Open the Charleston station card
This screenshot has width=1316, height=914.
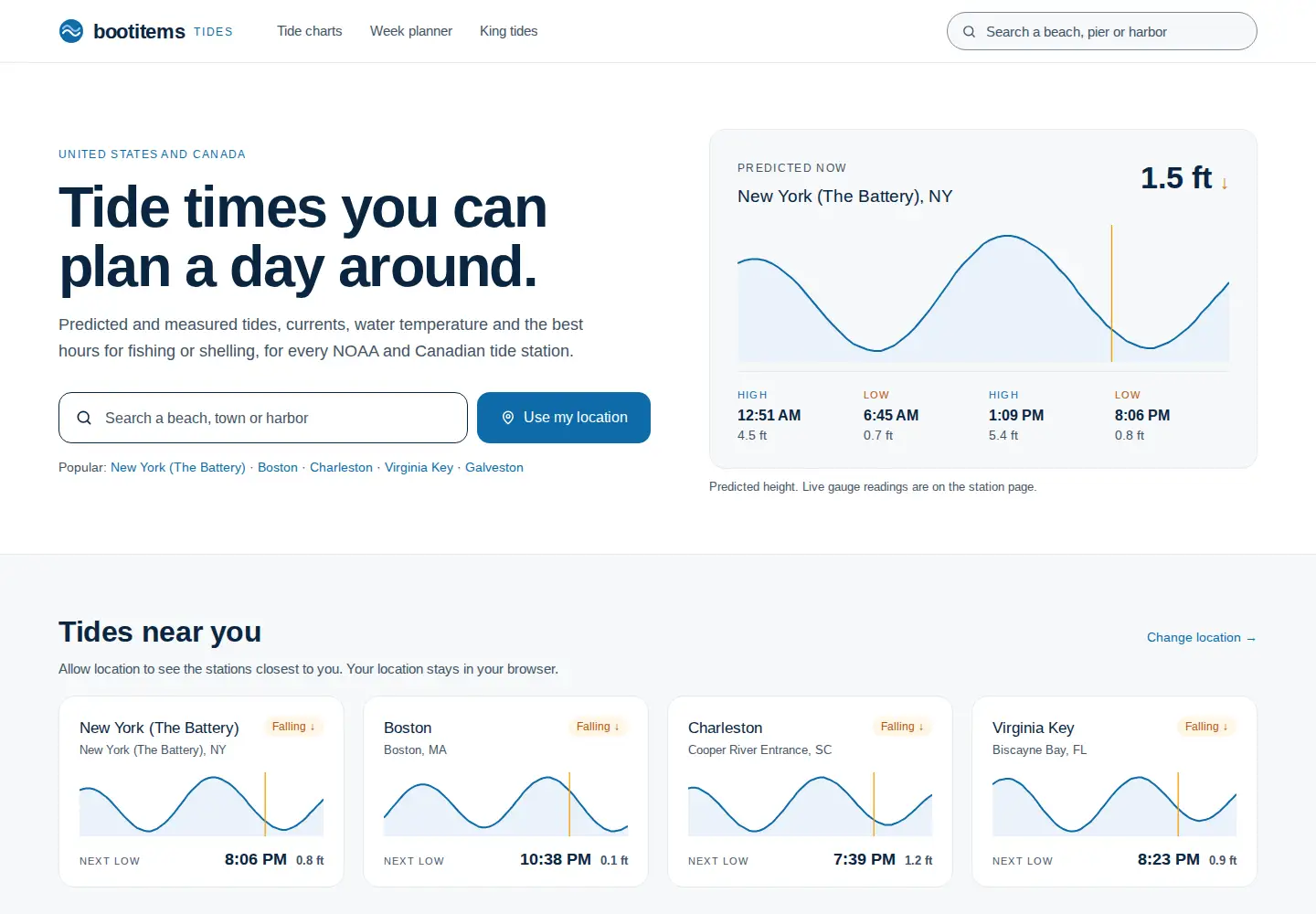[810, 792]
